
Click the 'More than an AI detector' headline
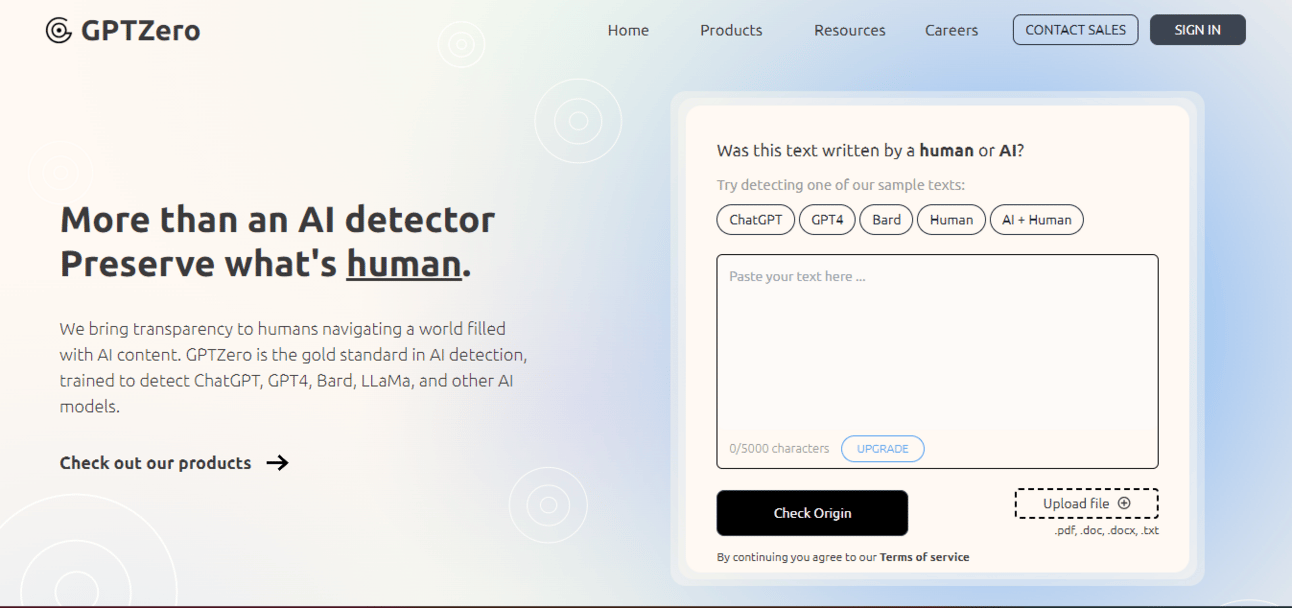tap(278, 219)
